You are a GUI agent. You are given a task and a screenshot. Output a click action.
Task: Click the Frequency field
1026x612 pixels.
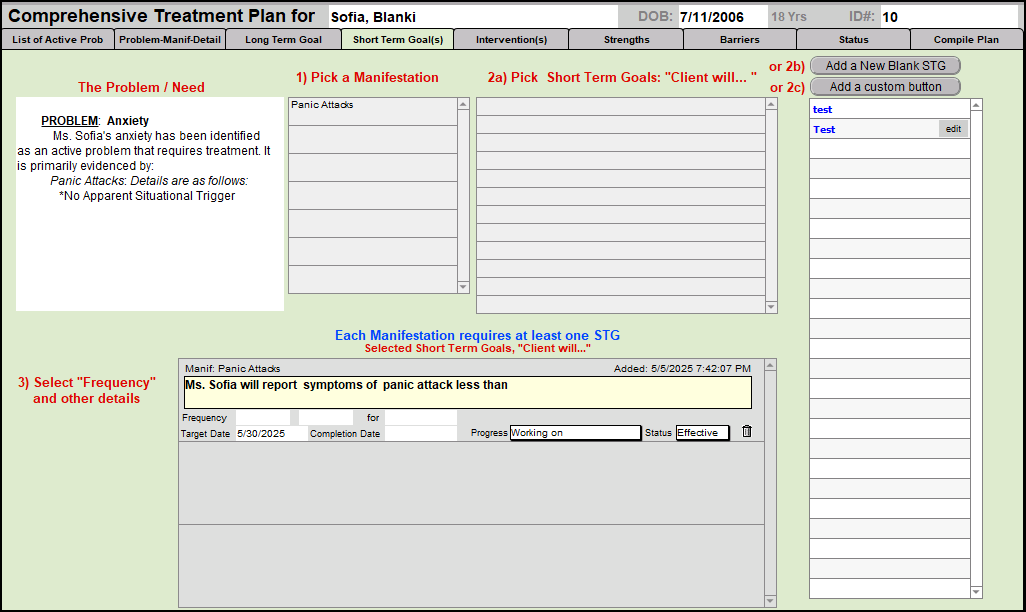[x=262, y=417]
